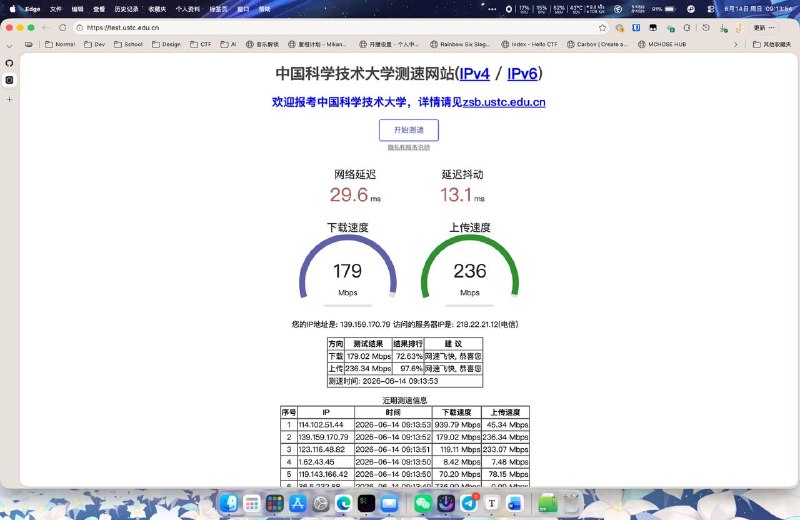Expand the Design bookmarks folder

(166, 44)
